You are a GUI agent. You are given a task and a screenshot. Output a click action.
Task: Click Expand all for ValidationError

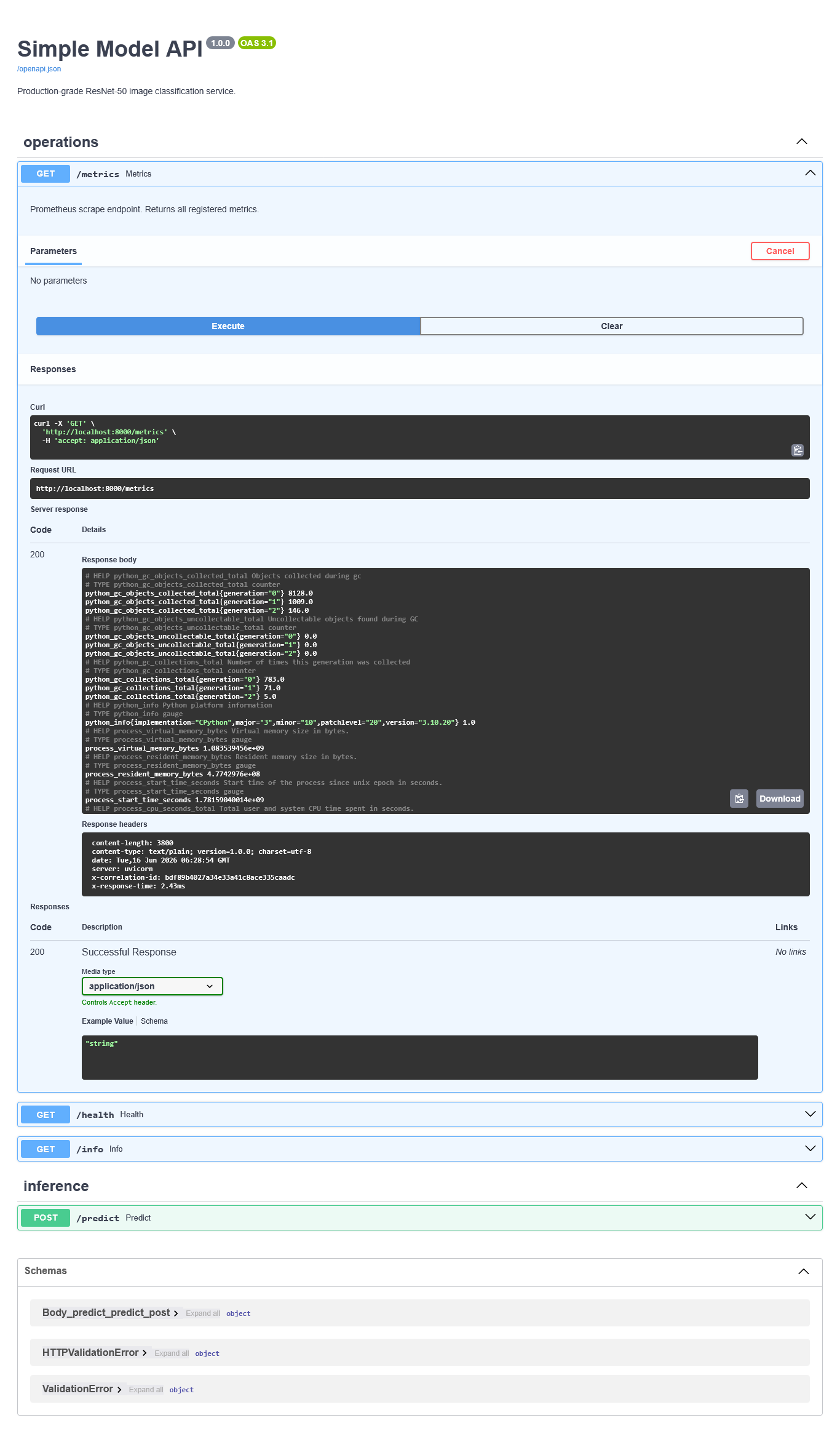(146, 1390)
